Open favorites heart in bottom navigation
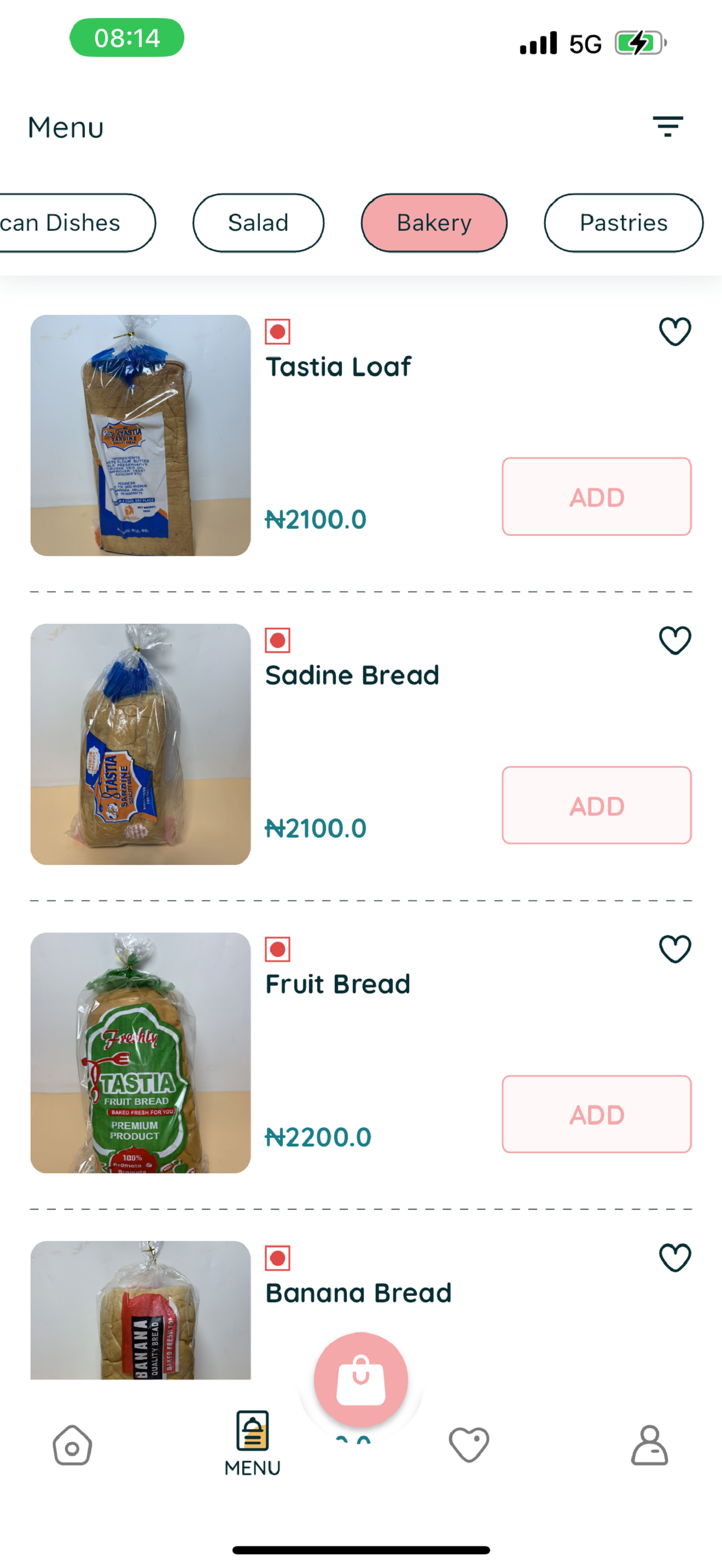 click(x=469, y=1444)
